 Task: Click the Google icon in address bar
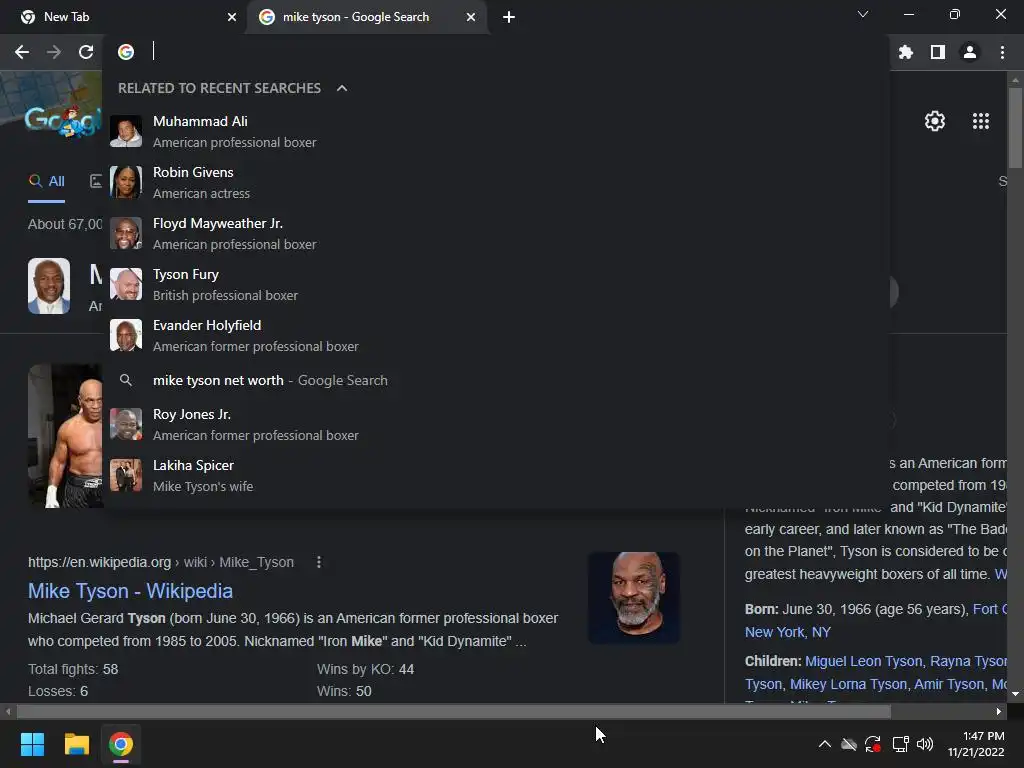tap(126, 52)
